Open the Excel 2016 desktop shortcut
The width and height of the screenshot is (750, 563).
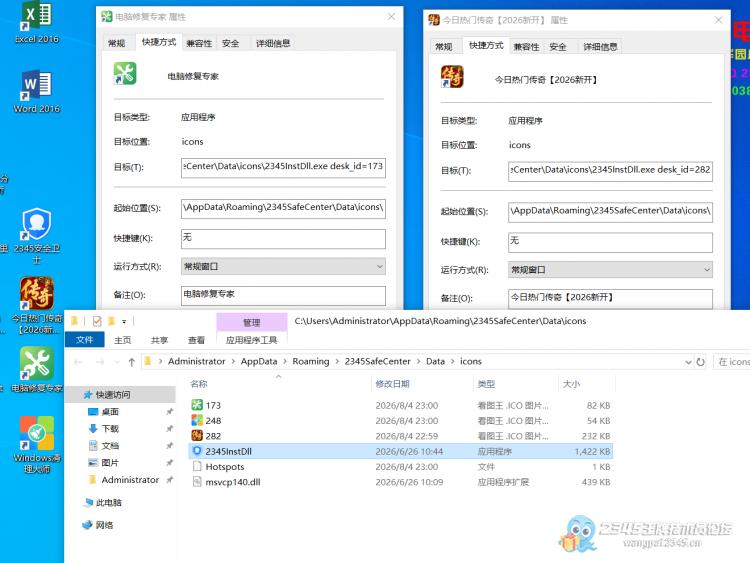[36, 22]
